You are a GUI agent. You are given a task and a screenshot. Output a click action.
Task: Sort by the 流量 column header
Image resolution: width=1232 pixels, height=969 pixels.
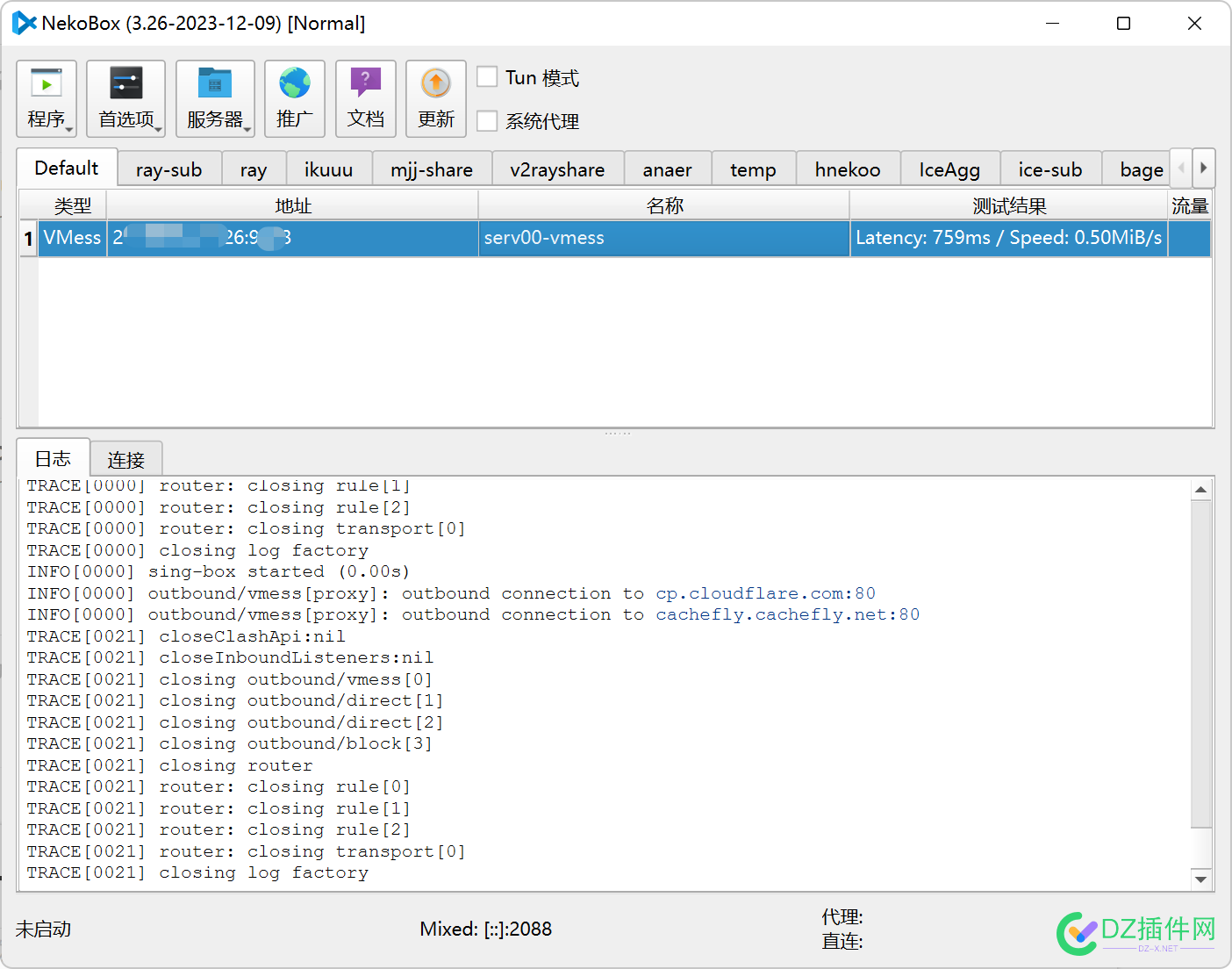coord(1190,205)
